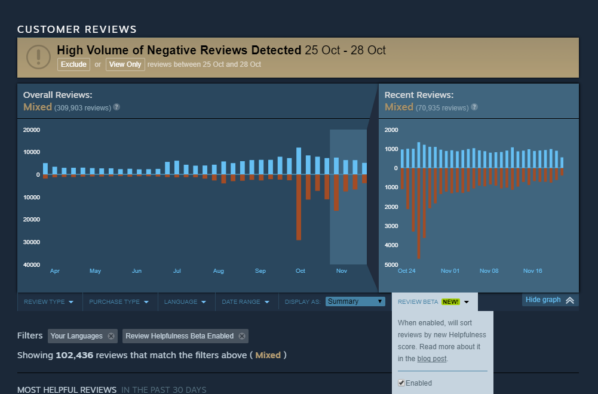Click the tallest negative bar in recent graph
Image resolution: width=598 pixels, height=394 pixels.
click(418, 213)
